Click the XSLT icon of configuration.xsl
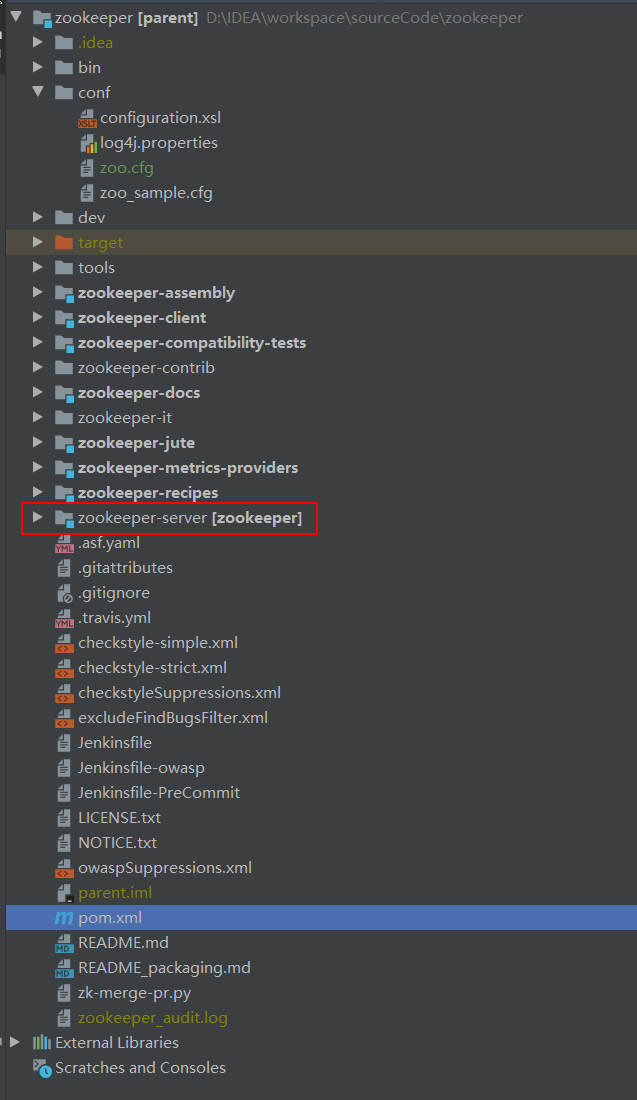 click(x=87, y=118)
